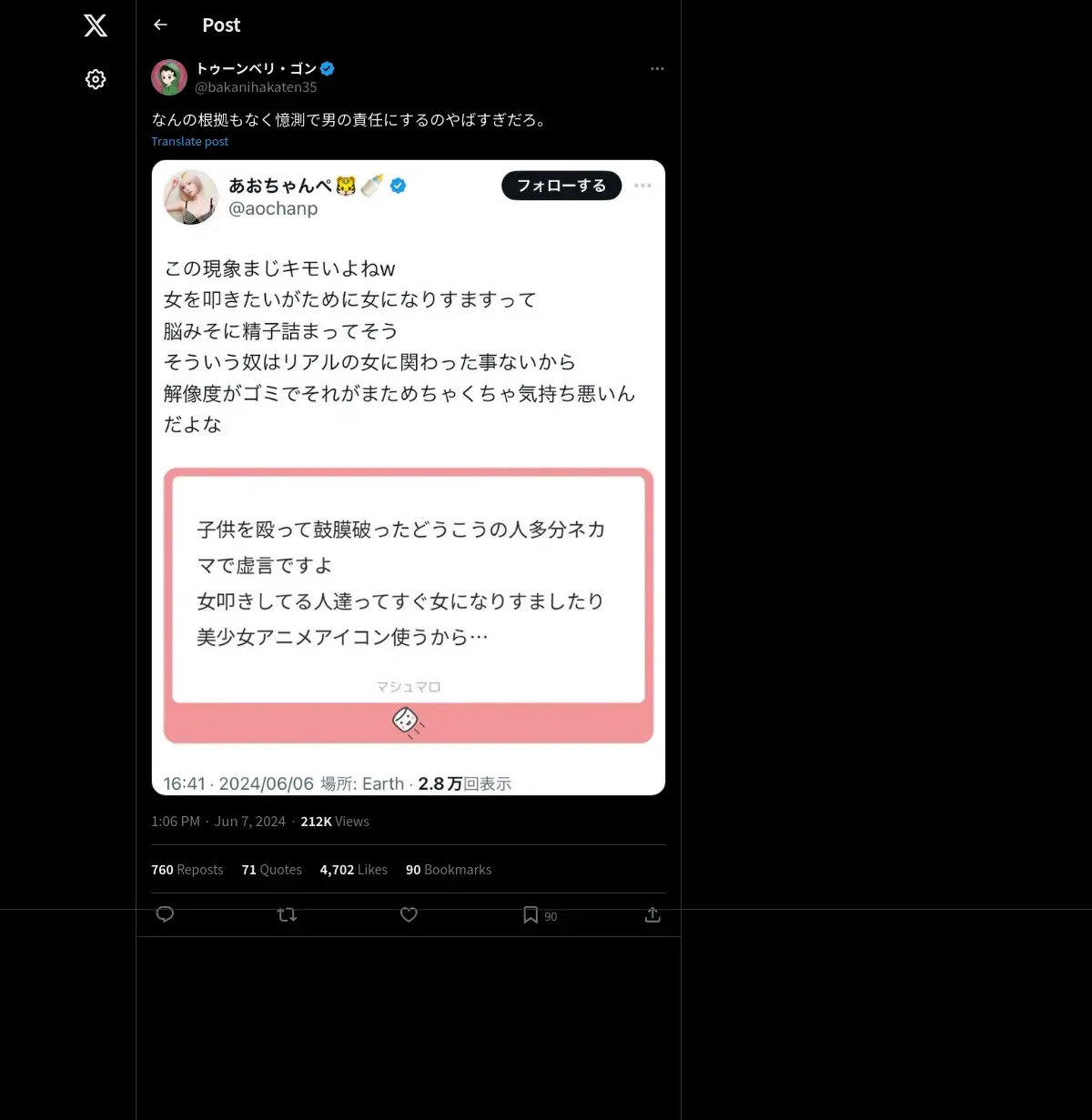Viewport: 1092px width, 1120px height.
Task: View the 71 Quotes list
Action: 271,870
